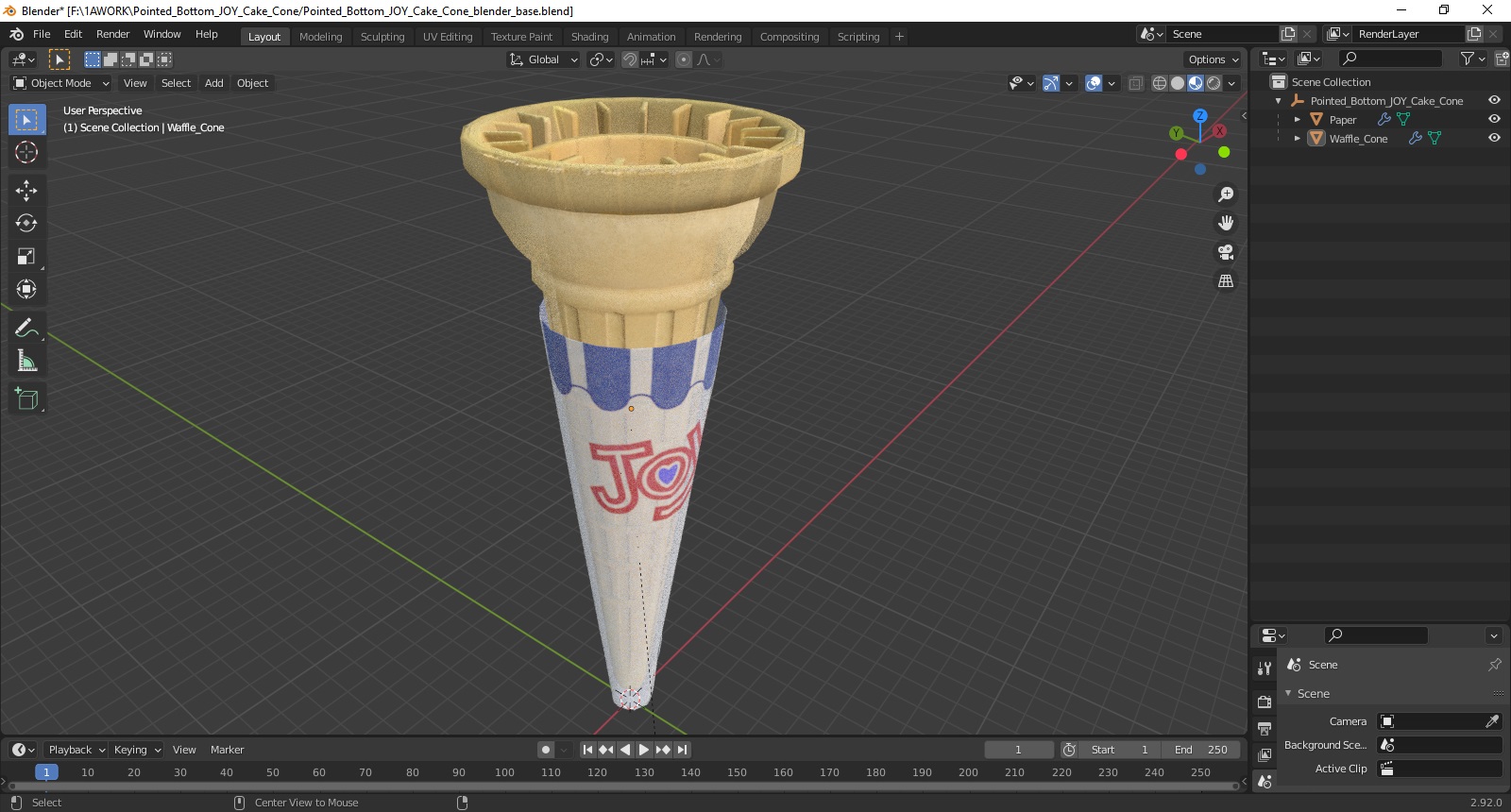Click the outliner search field
The width and height of the screenshot is (1511, 812).
point(1391,59)
